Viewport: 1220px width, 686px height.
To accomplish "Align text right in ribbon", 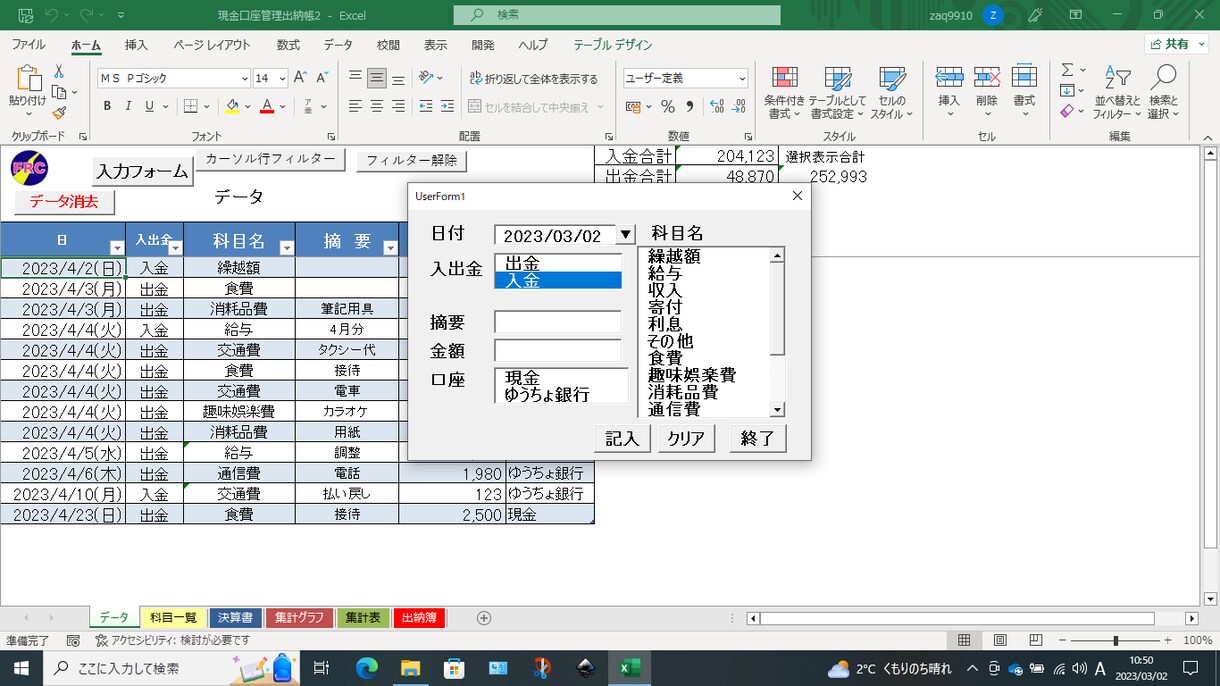I will pyautogui.click(x=398, y=106).
